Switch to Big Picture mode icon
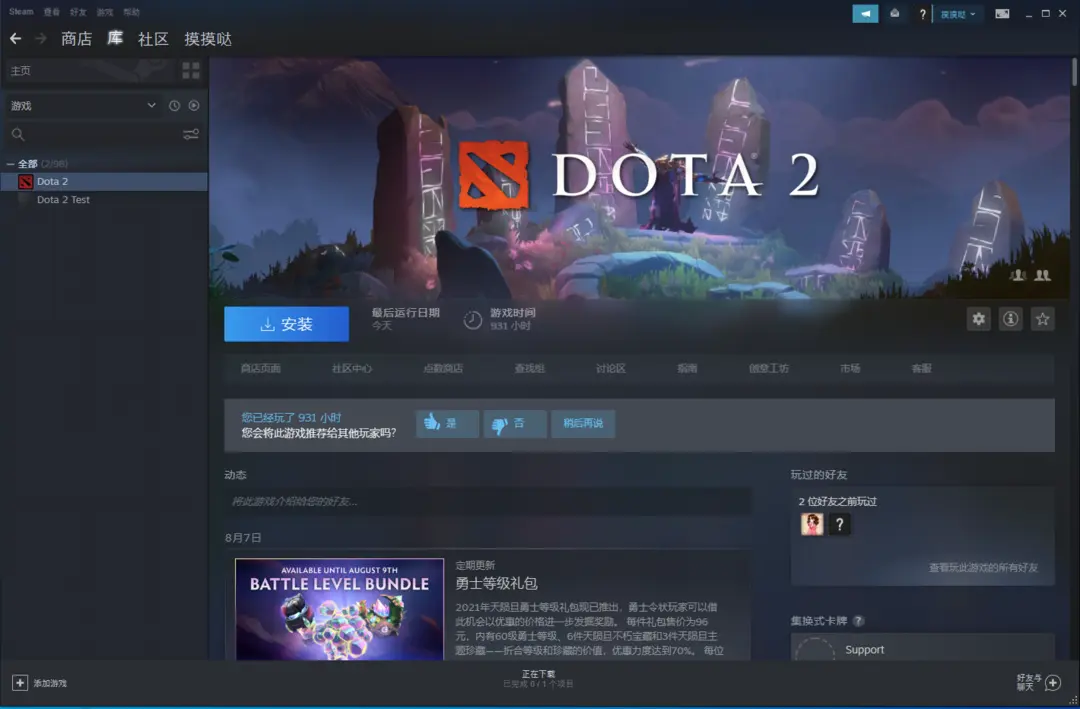 [x=1002, y=14]
